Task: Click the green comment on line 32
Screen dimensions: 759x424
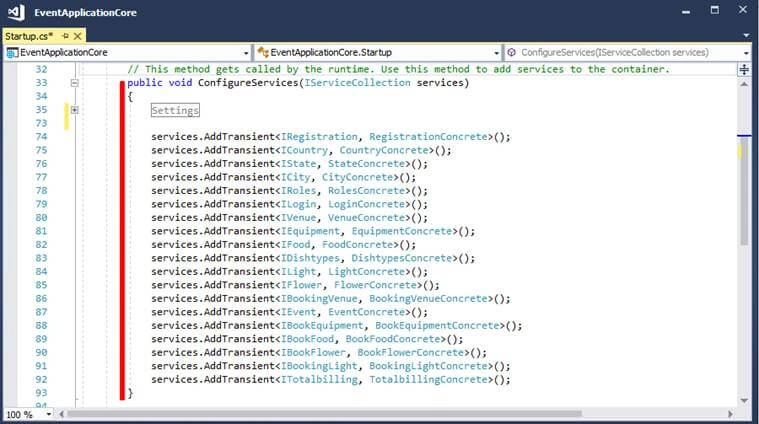Action: 398,69
